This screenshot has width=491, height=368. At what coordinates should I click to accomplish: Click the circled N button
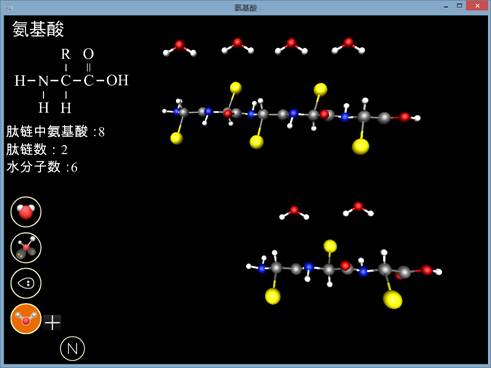coord(73,349)
